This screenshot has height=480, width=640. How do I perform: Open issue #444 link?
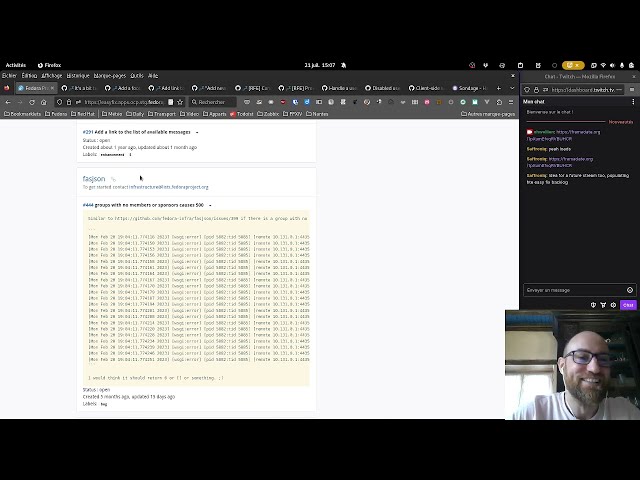88,205
